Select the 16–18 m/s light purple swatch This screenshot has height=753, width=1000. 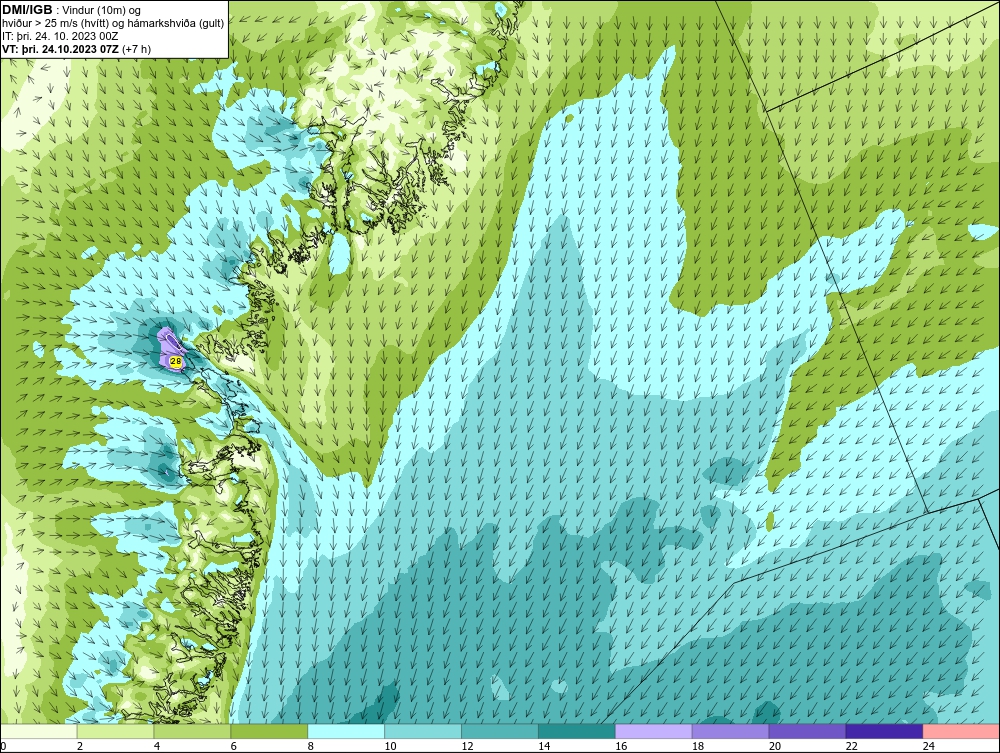coord(654,731)
